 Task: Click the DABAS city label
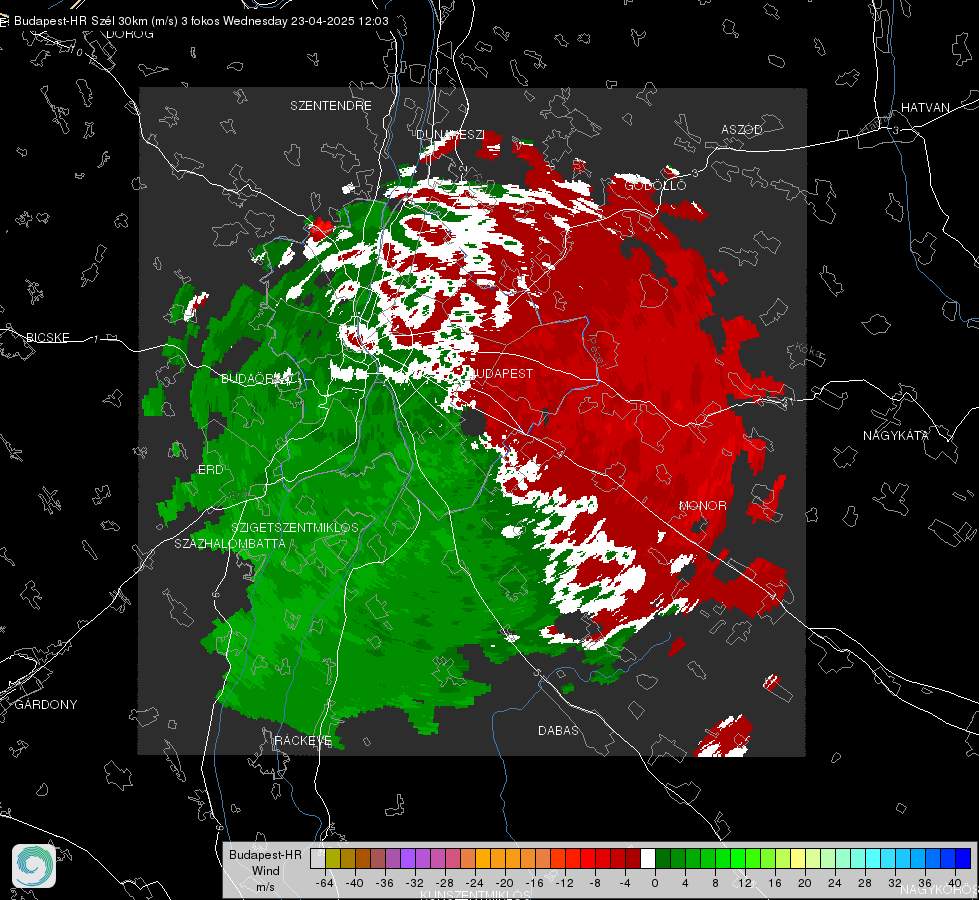(x=558, y=730)
